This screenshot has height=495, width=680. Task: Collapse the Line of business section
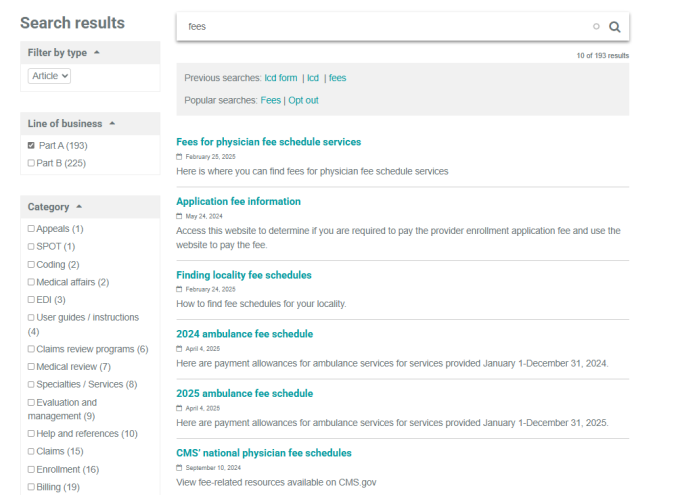pyautogui.click(x=112, y=124)
